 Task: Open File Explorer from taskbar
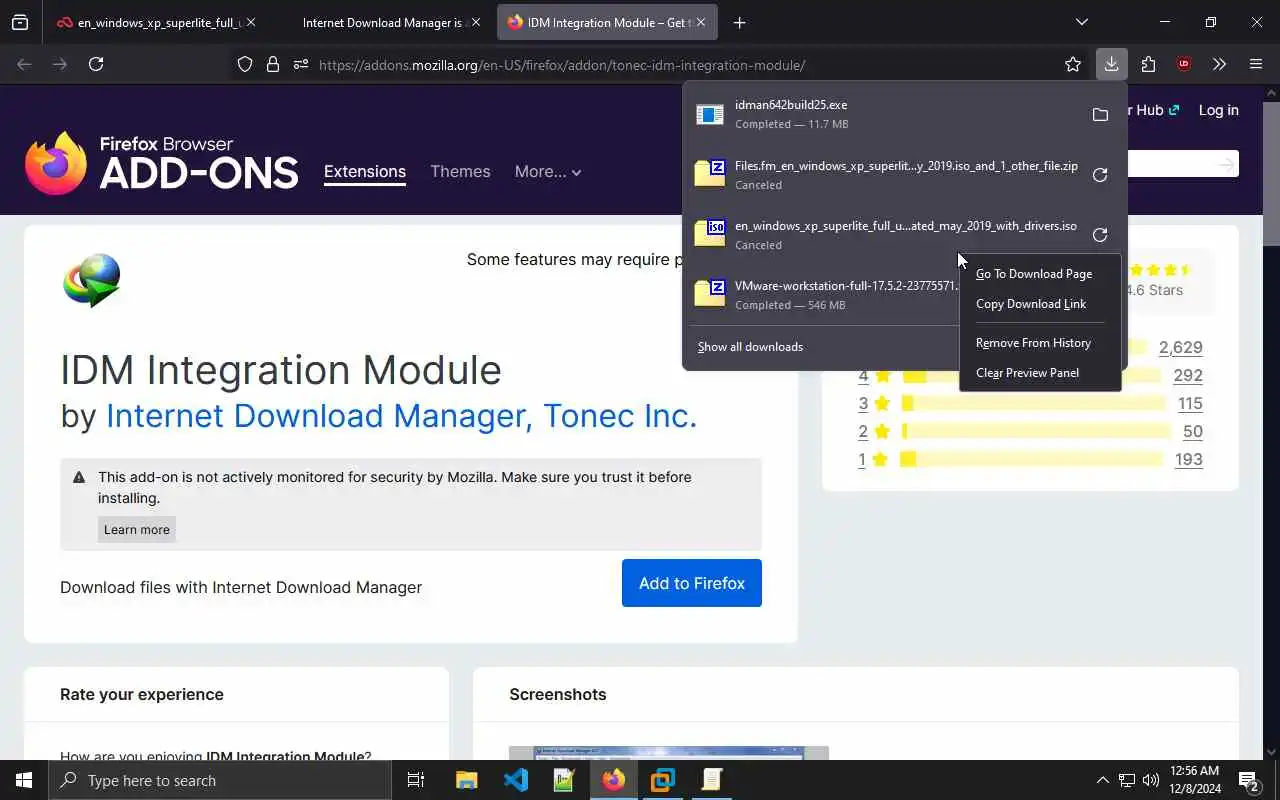(466, 780)
